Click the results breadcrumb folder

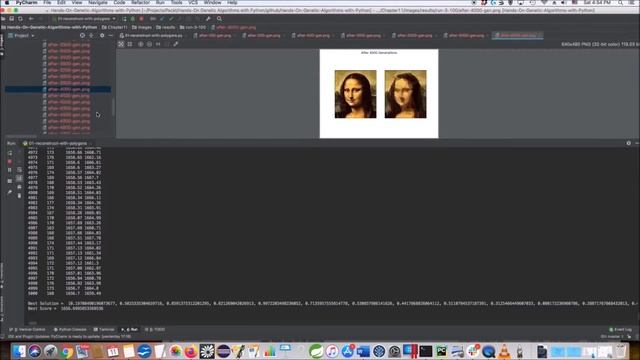pyautogui.click(x=166, y=27)
